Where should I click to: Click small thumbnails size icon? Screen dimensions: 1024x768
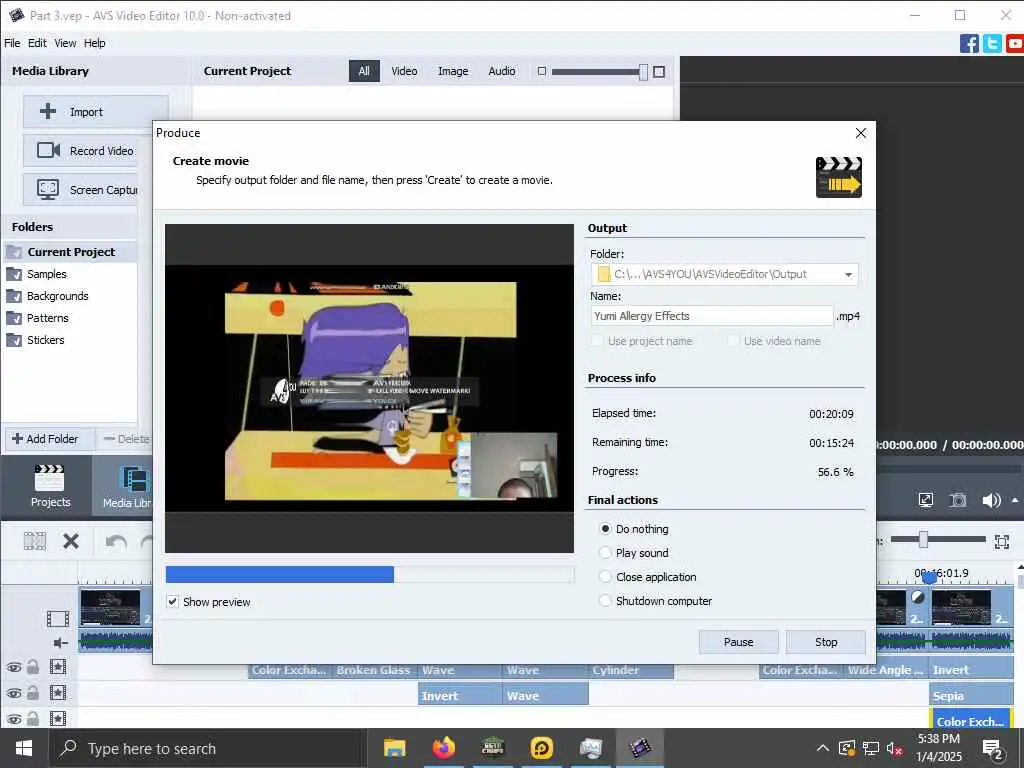point(541,71)
